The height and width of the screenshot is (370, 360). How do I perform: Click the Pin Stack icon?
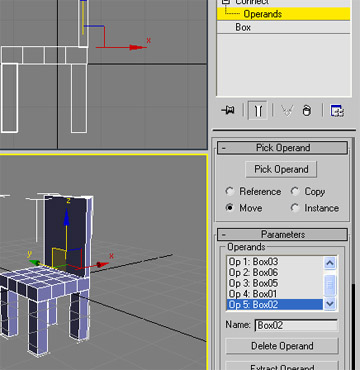point(228,110)
